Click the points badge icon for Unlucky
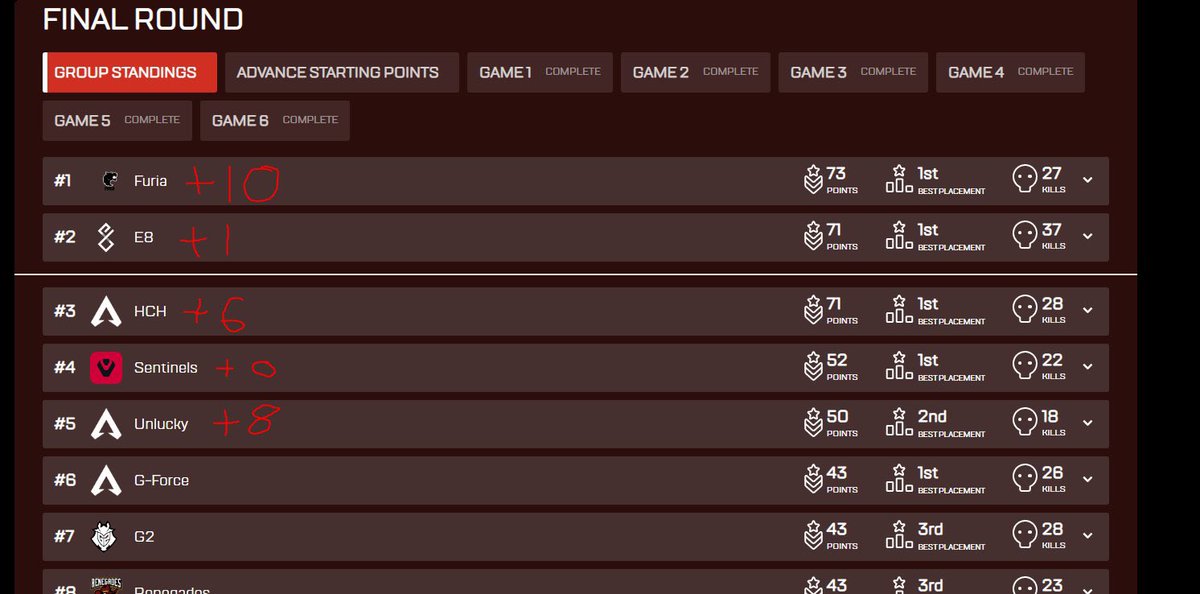 pyautogui.click(x=813, y=423)
